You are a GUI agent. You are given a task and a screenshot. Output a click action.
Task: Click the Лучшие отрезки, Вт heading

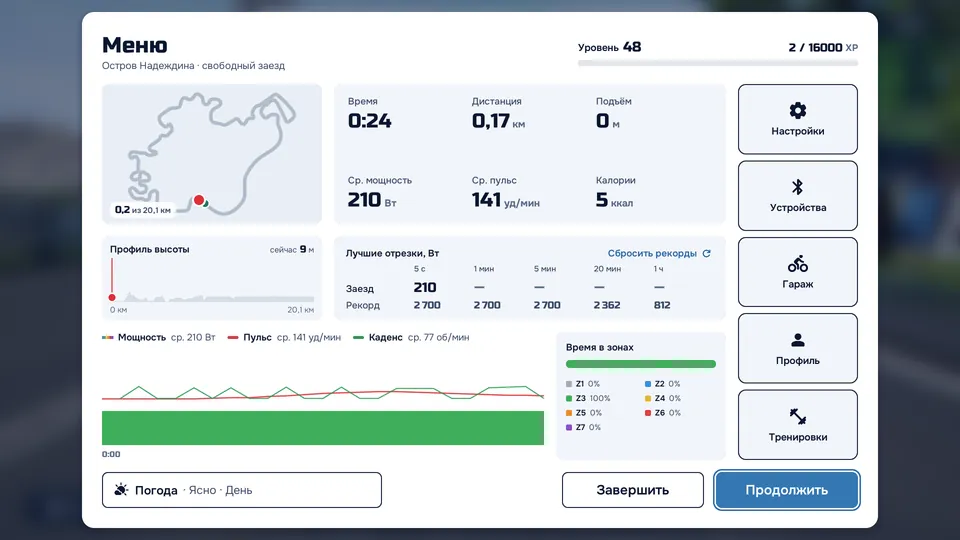tap(392, 253)
